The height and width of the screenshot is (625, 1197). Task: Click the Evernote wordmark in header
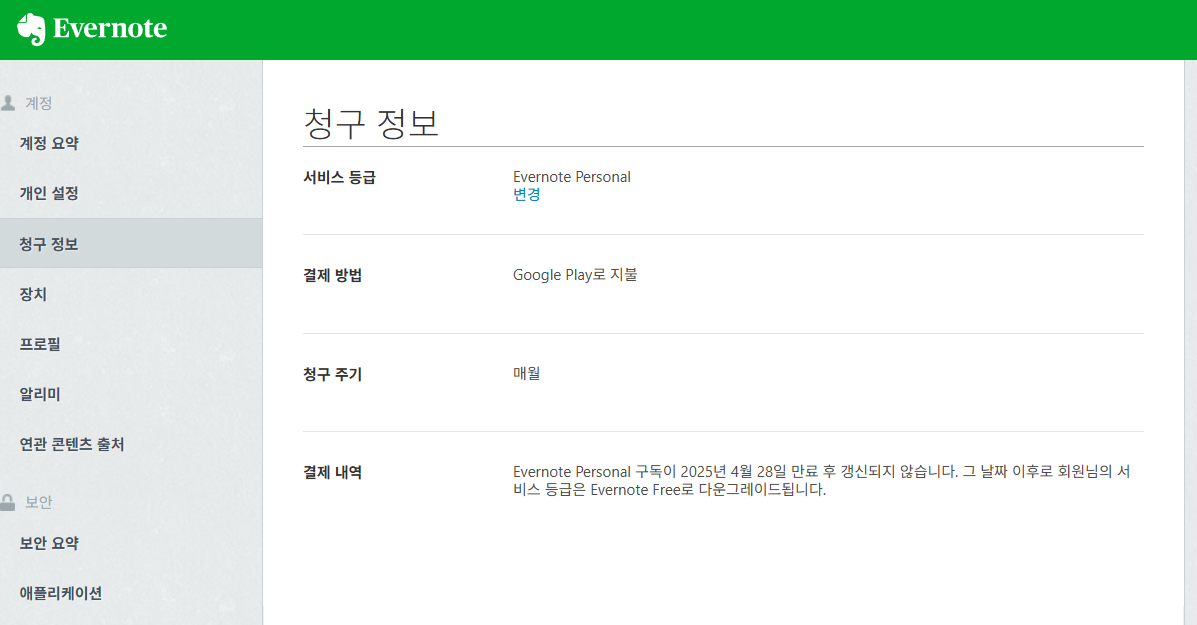pyautogui.click(x=110, y=28)
